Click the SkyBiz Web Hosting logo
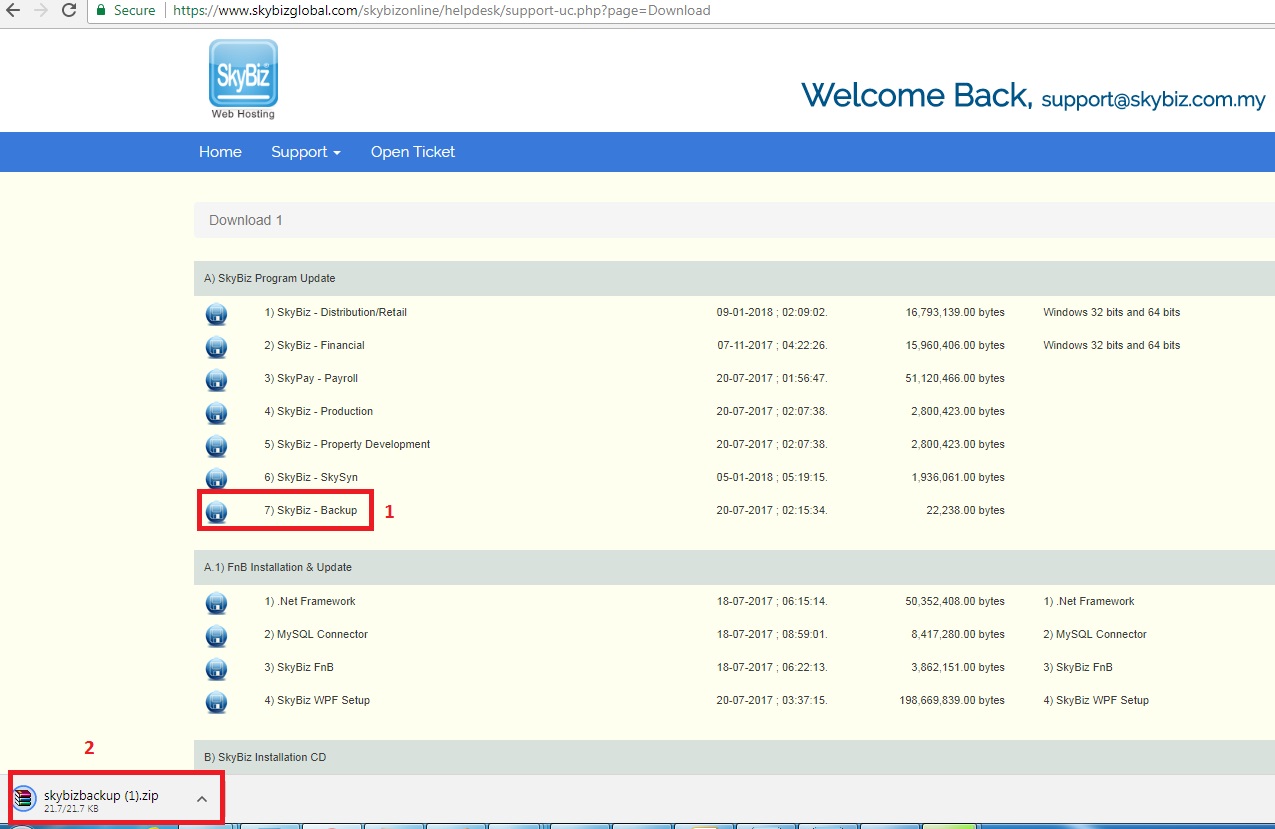 click(243, 78)
